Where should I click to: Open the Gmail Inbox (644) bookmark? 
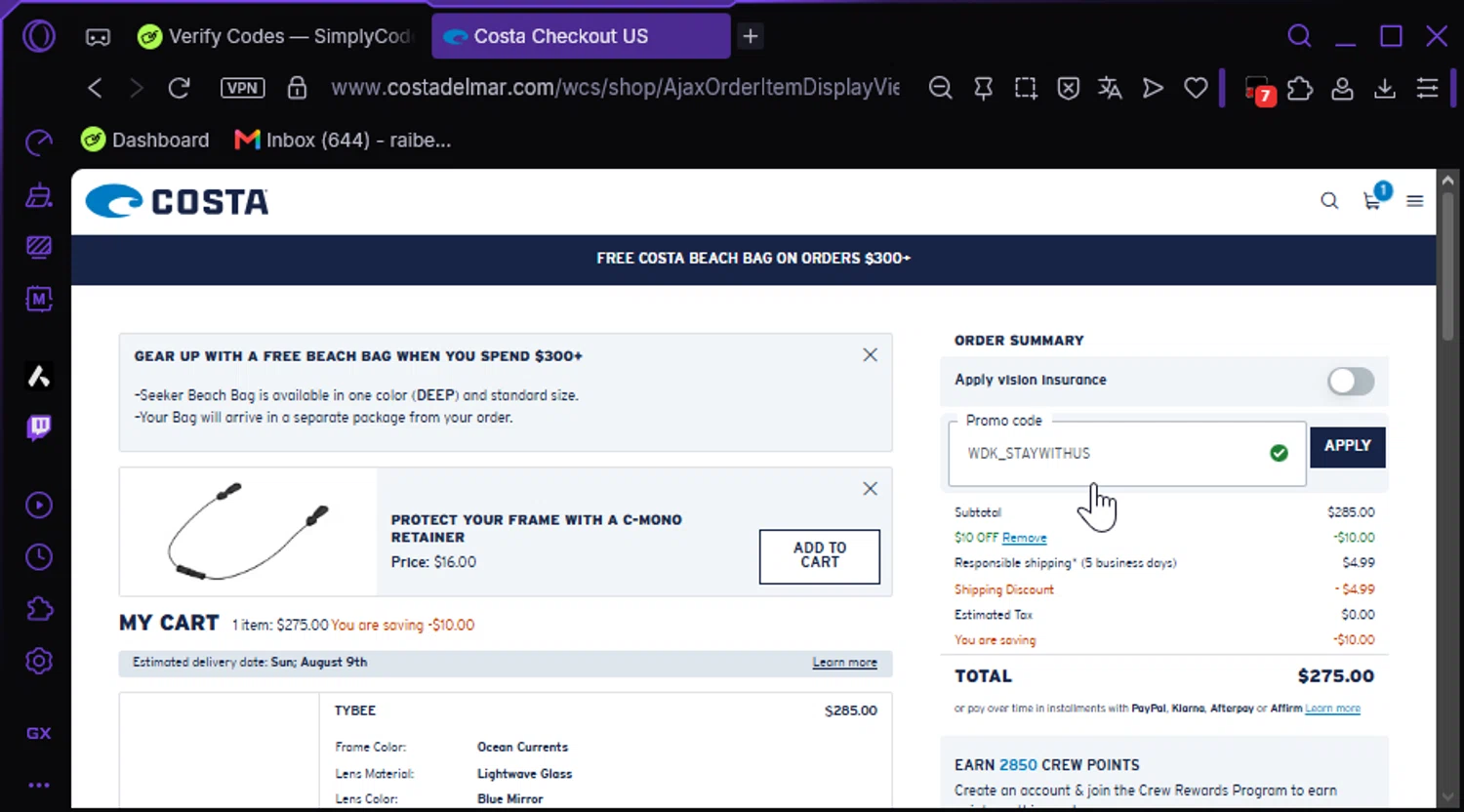pyautogui.click(x=343, y=141)
